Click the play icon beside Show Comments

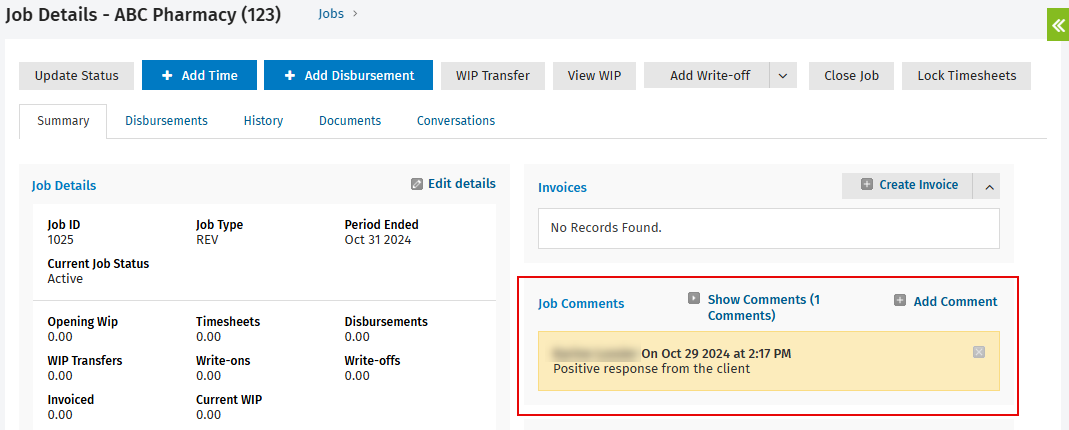click(x=694, y=298)
